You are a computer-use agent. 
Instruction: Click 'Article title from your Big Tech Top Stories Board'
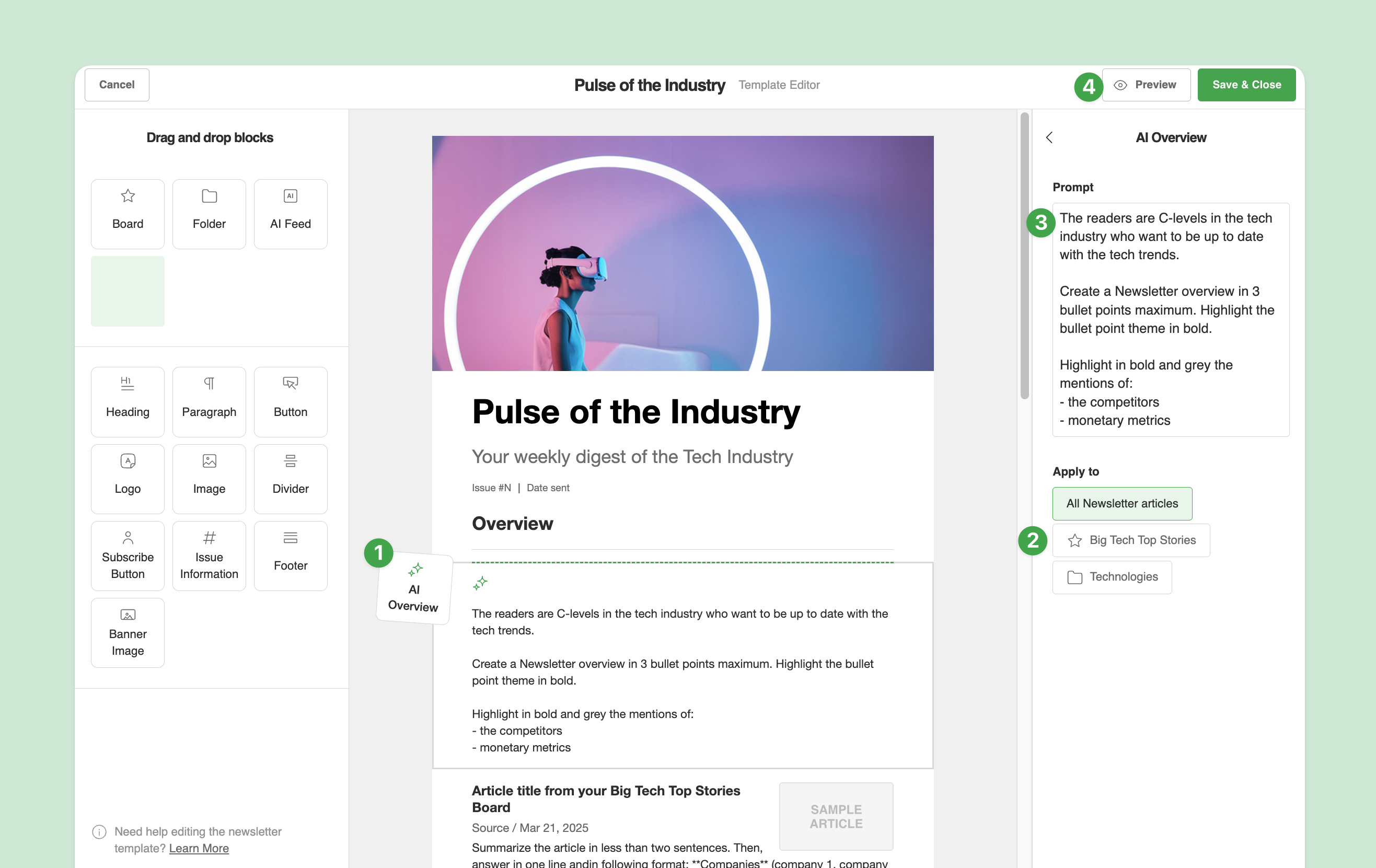[606, 799]
